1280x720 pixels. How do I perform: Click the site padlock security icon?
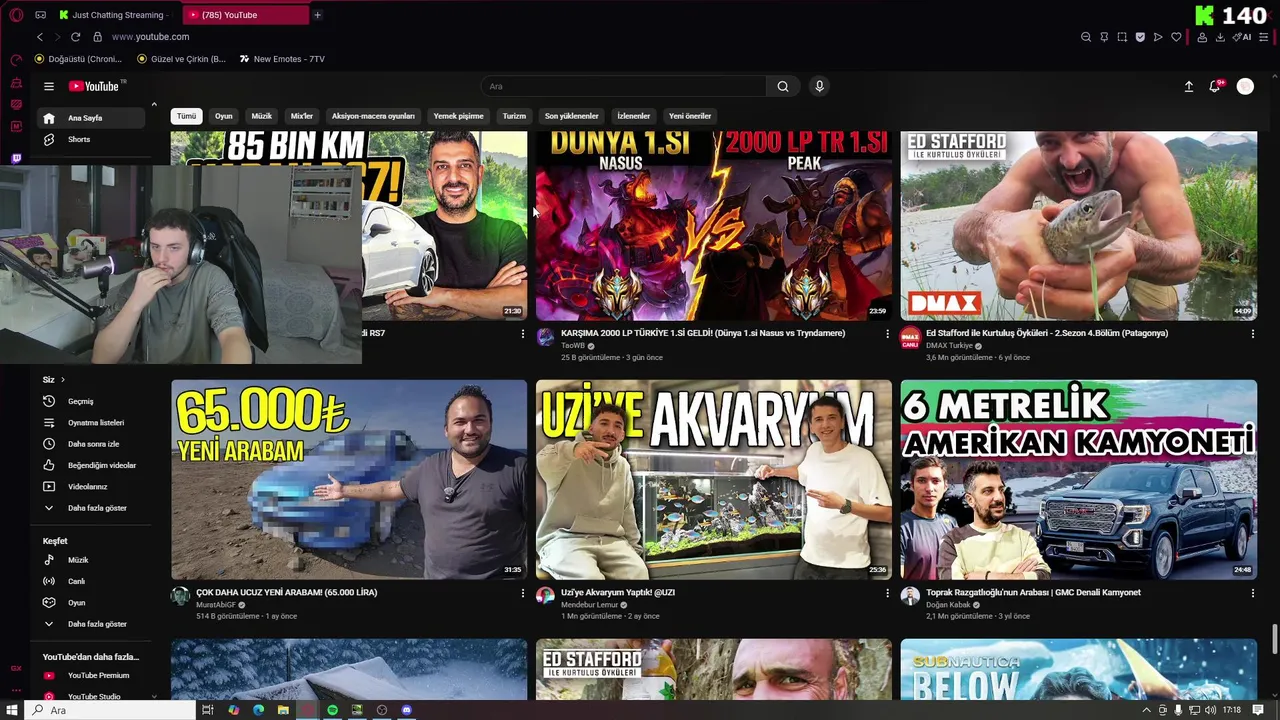pos(97,37)
